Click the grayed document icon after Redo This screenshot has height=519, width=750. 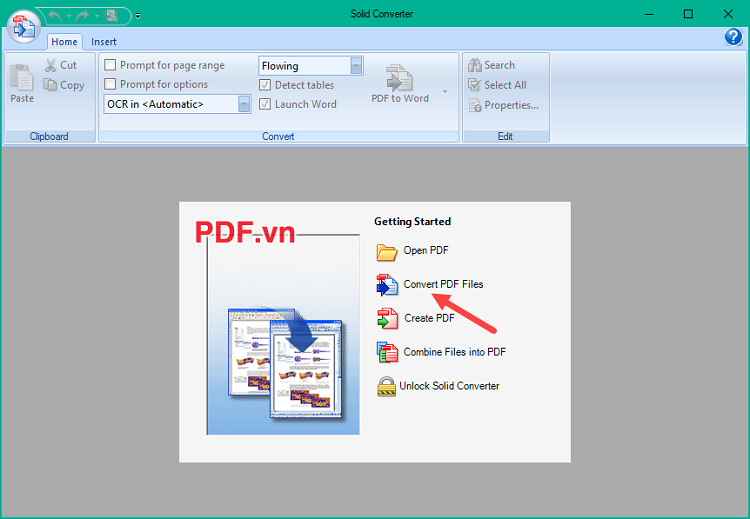(x=112, y=16)
